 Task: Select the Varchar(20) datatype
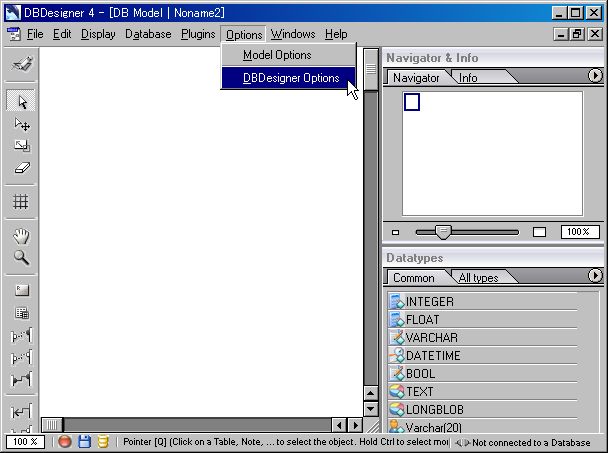(482, 427)
